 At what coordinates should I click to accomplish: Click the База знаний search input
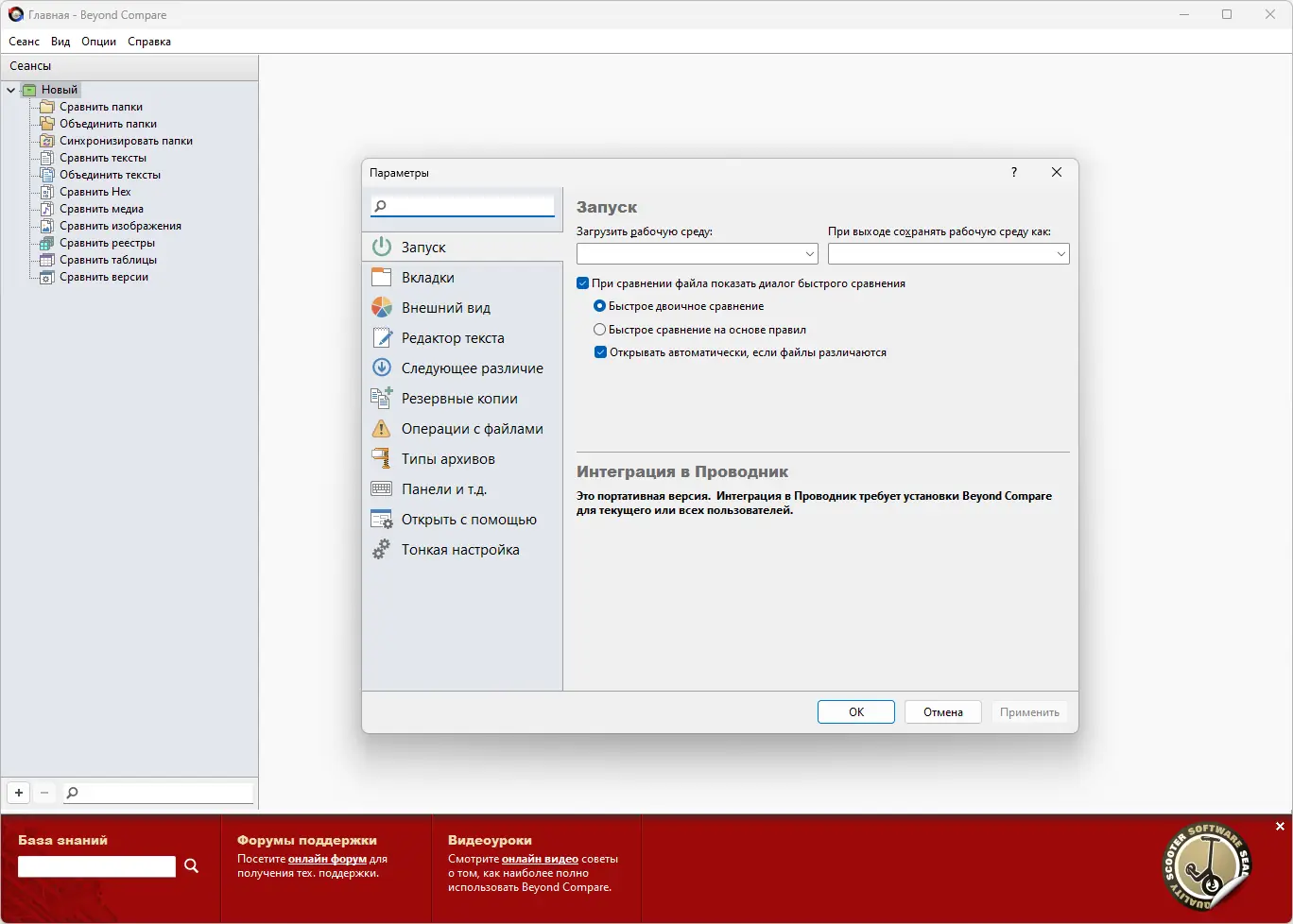click(96, 865)
